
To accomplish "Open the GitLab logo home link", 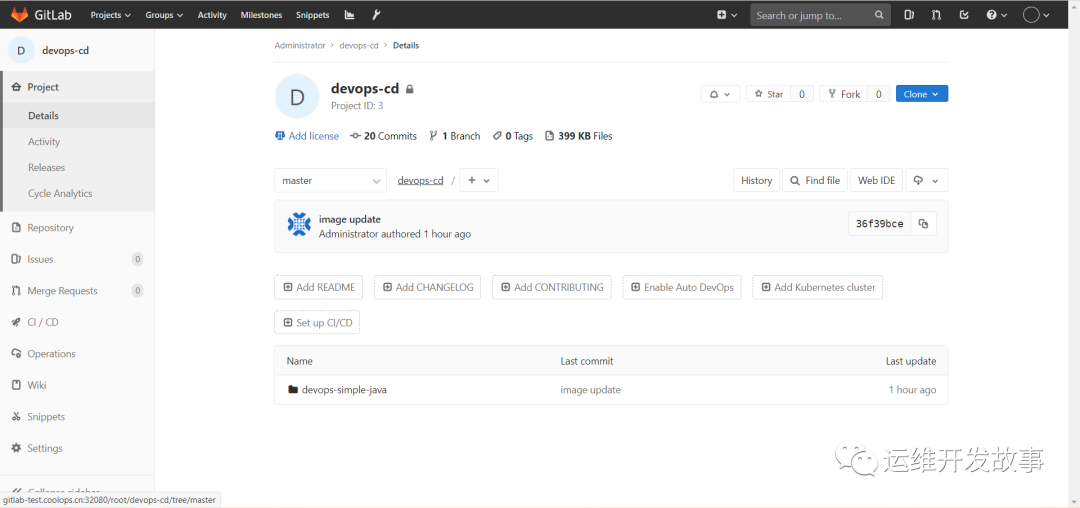I will [x=39, y=14].
